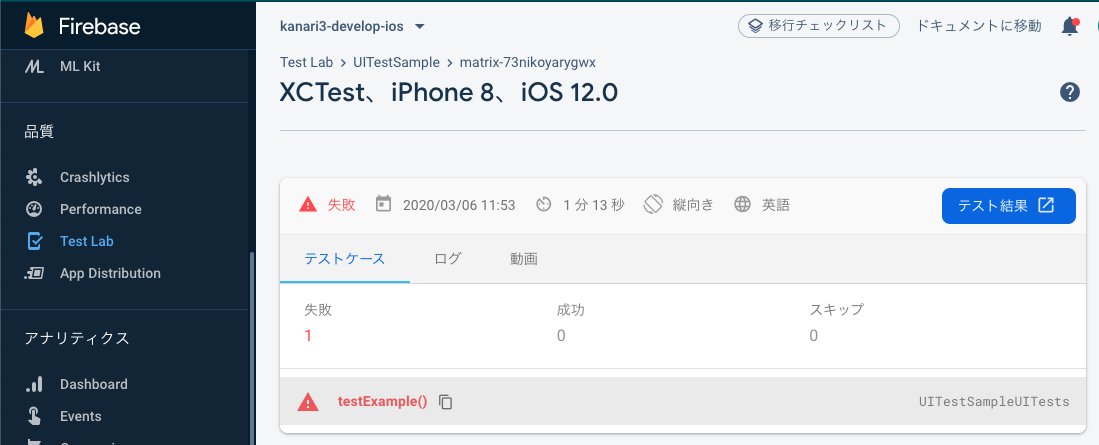Click the 縦向き orientation label
The image size is (1099, 445).
point(693,205)
